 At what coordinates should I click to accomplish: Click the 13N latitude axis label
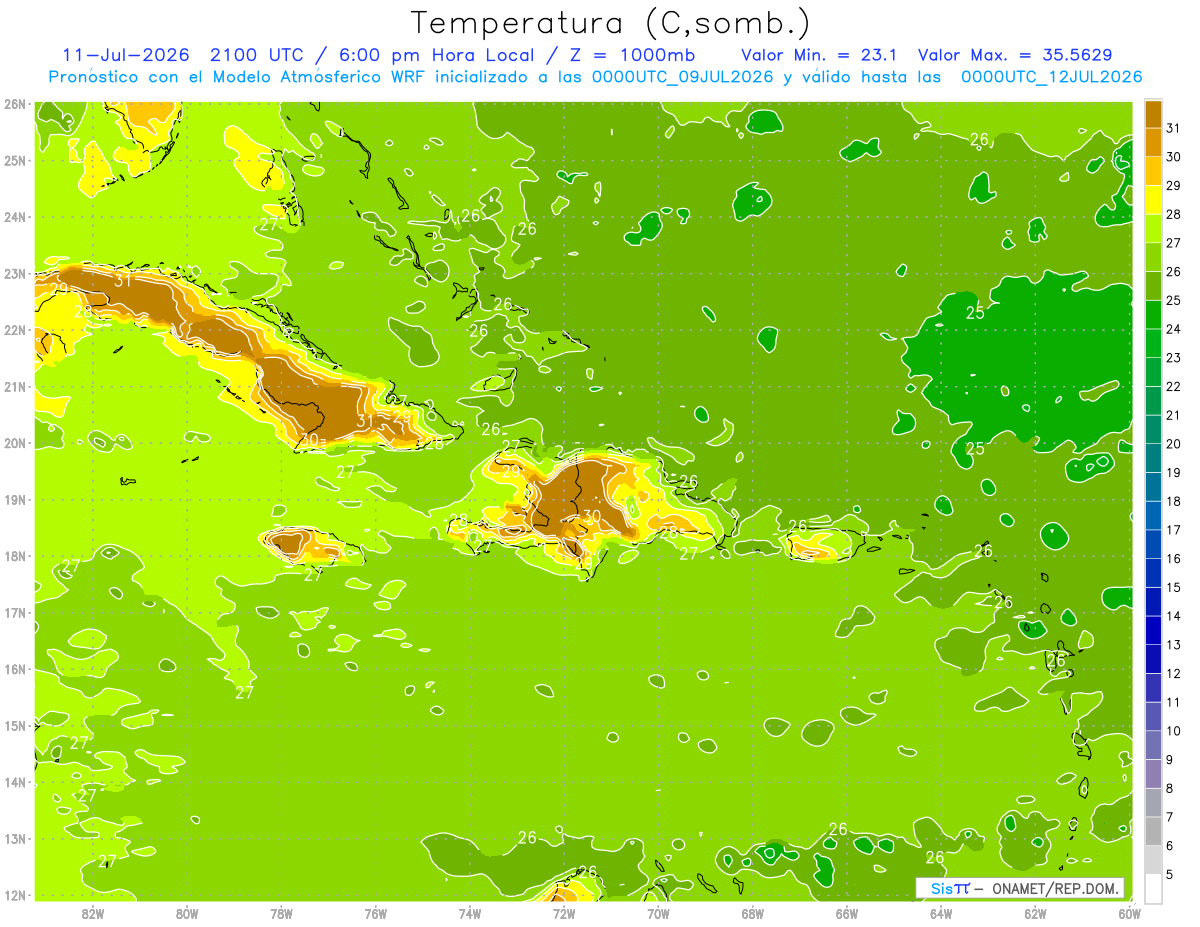(x=15, y=838)
